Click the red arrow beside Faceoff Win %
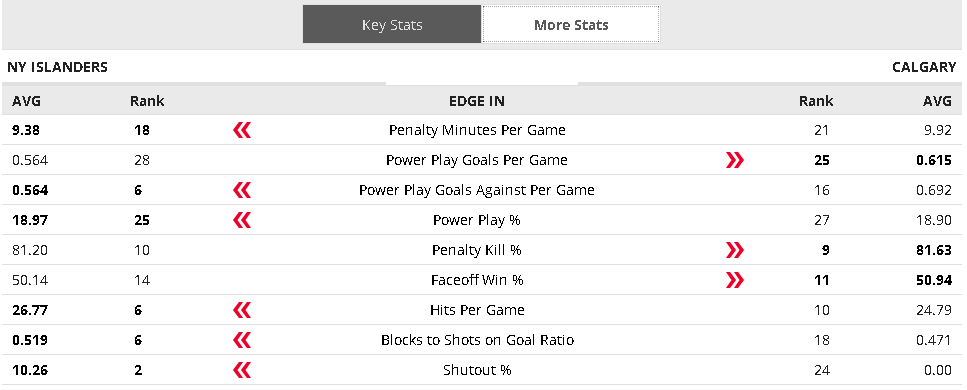The height and width of the screenshot is (390, 967). click(x=735, y=280)
